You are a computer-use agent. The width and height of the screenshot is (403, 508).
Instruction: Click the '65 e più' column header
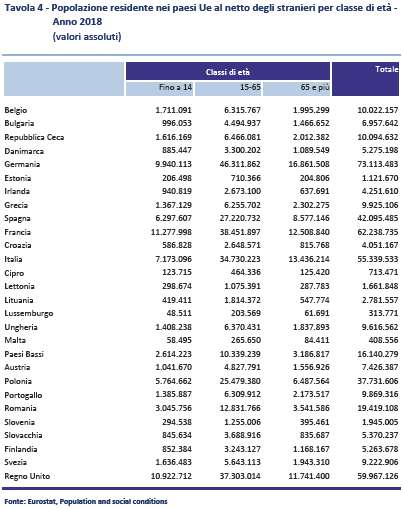[297, 88]
